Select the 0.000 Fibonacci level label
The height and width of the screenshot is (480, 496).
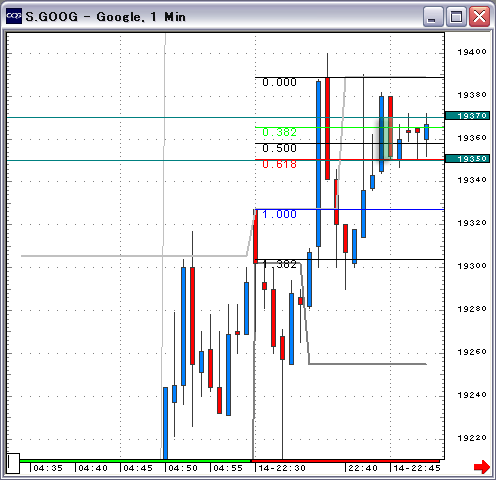[279, 82]
